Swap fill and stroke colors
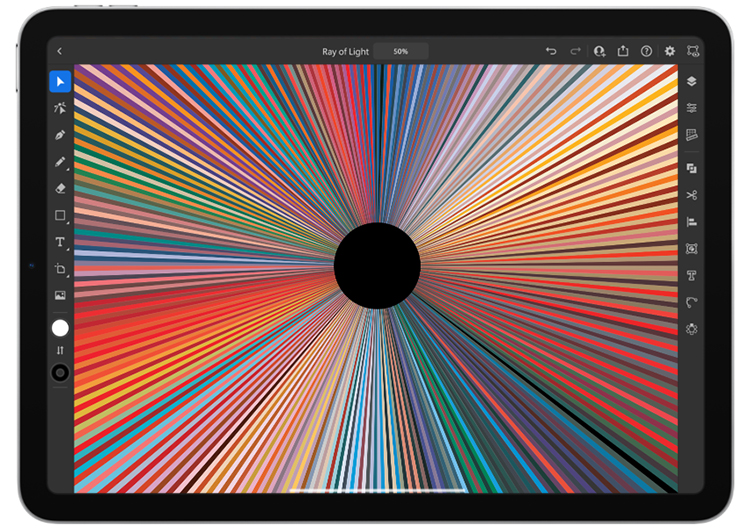 click(x=60, y=351)
